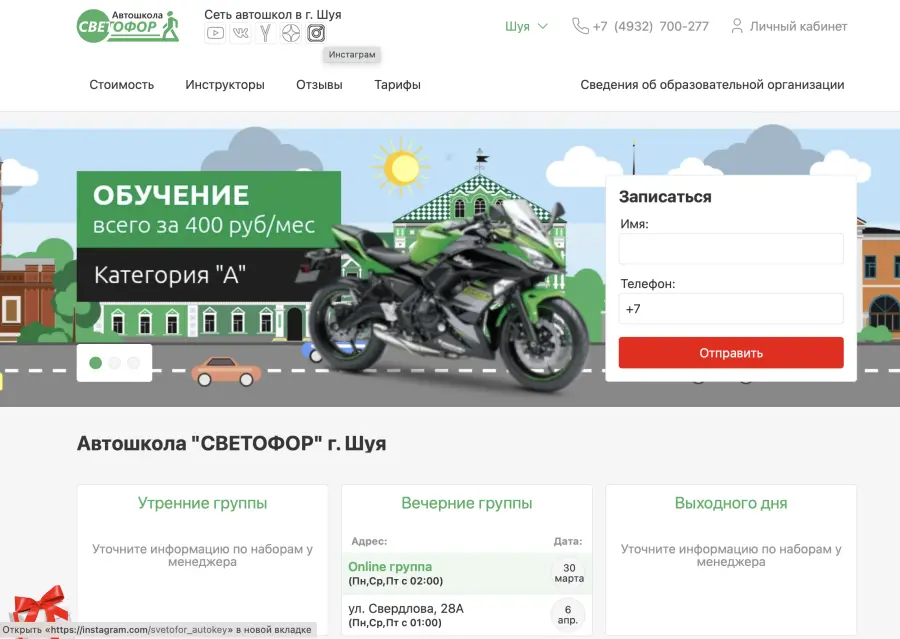Click the Svetofor autoschool logo
900x639 pixels.
point(128,26)
